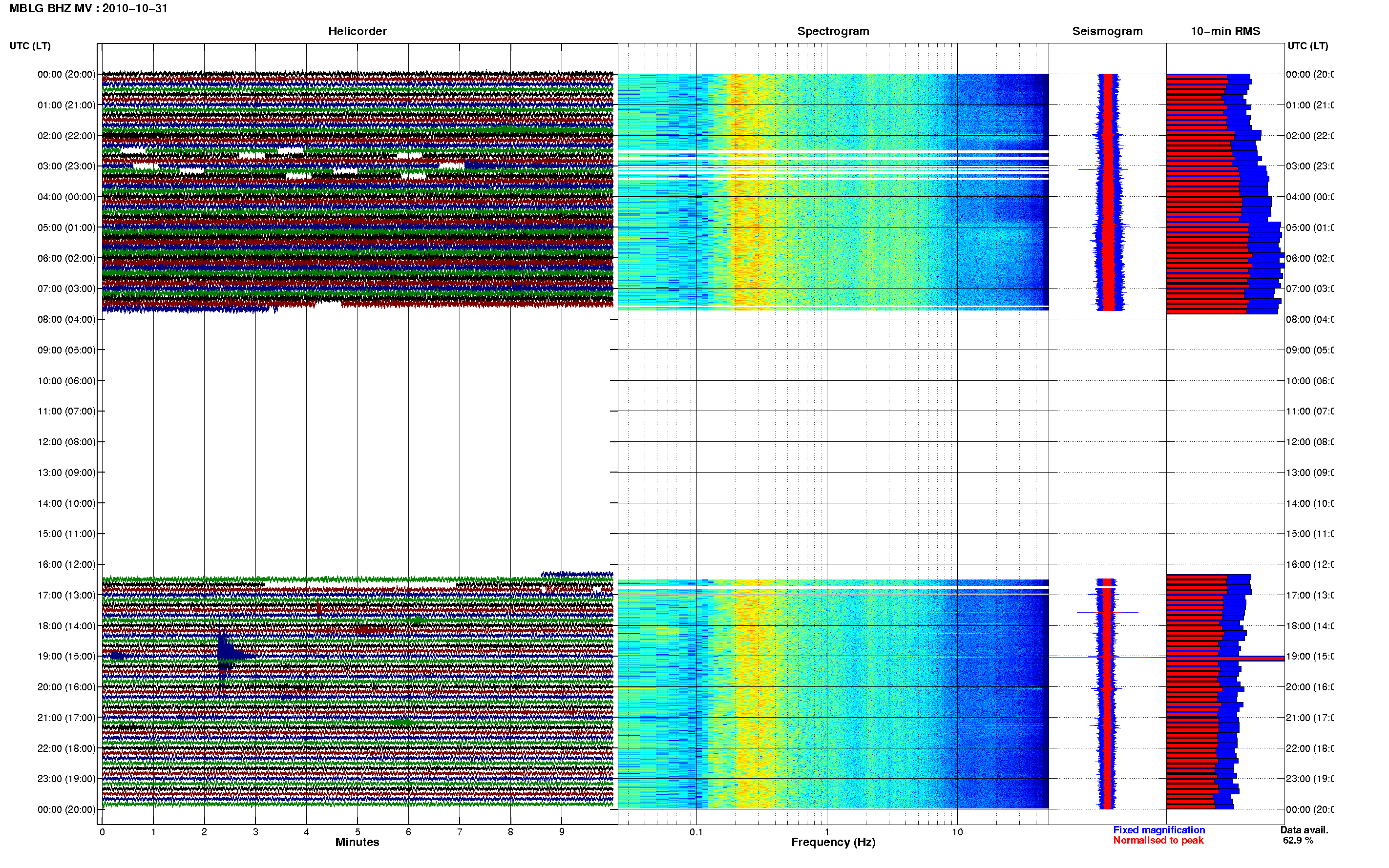Click the Seismogram panel heading
Image resolution: width=1389 pixels, height=868 pixels.
click(x=1107, y=31)
